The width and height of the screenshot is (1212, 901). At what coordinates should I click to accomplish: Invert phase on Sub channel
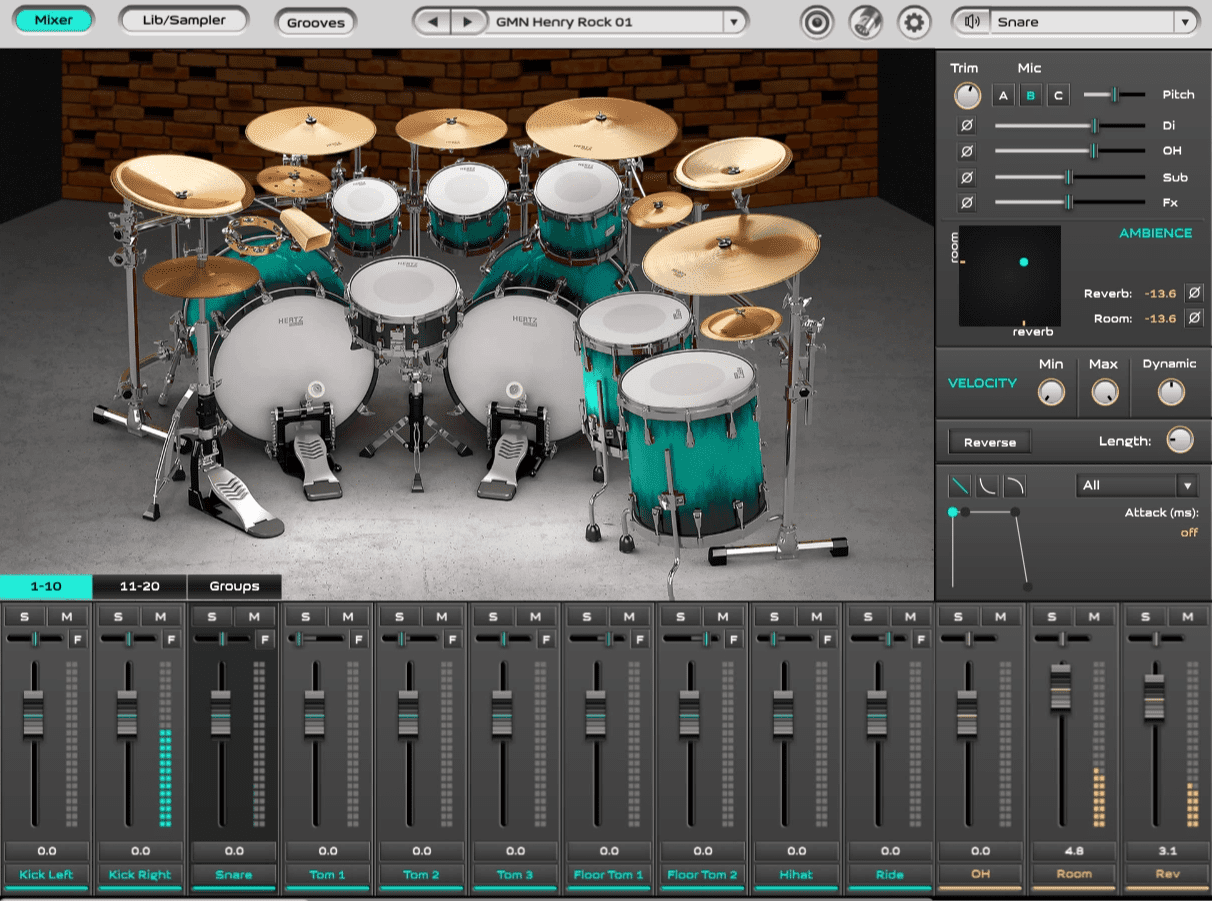(967, 177)
